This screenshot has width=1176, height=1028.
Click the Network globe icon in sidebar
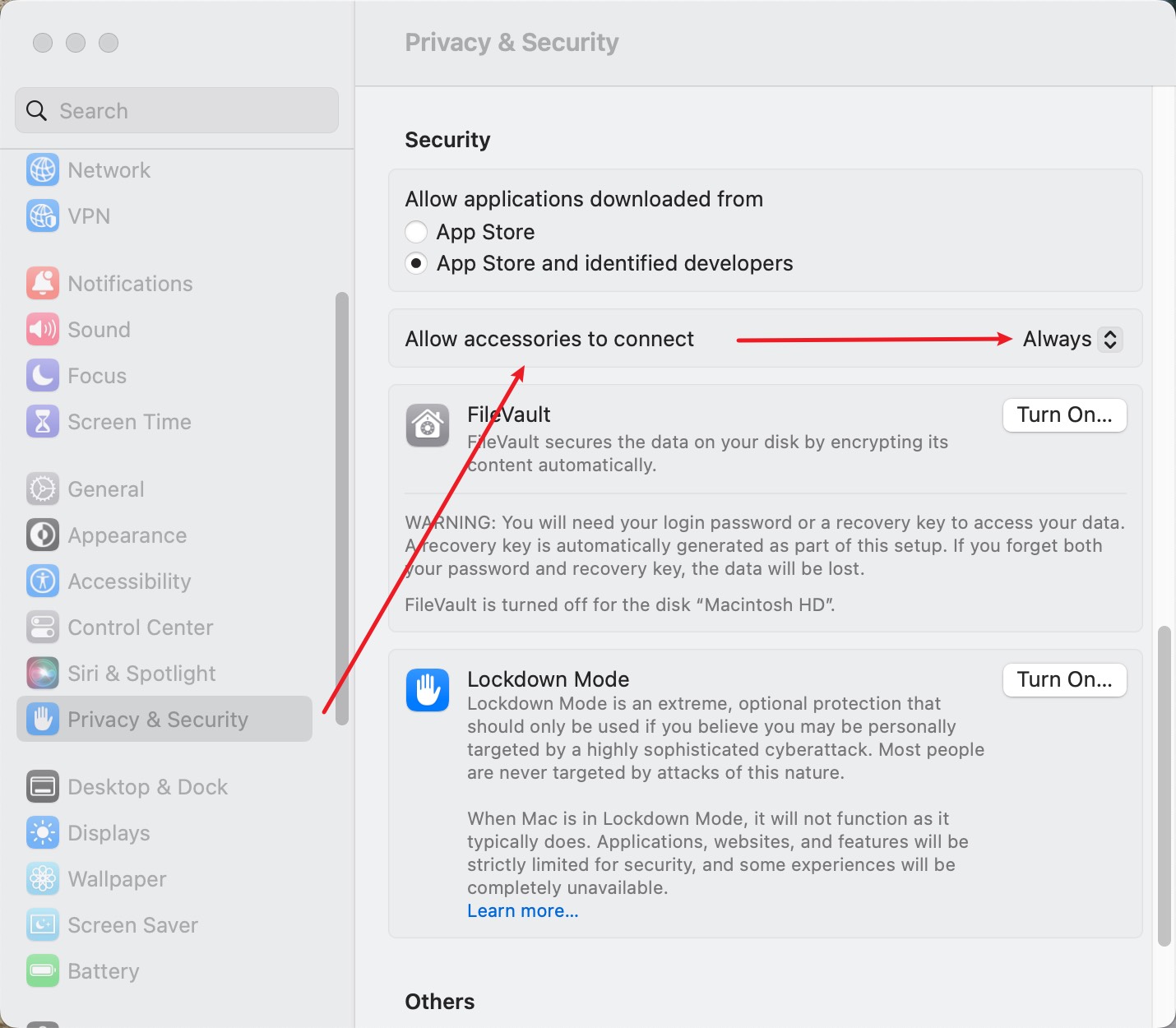tap(43, 170)
